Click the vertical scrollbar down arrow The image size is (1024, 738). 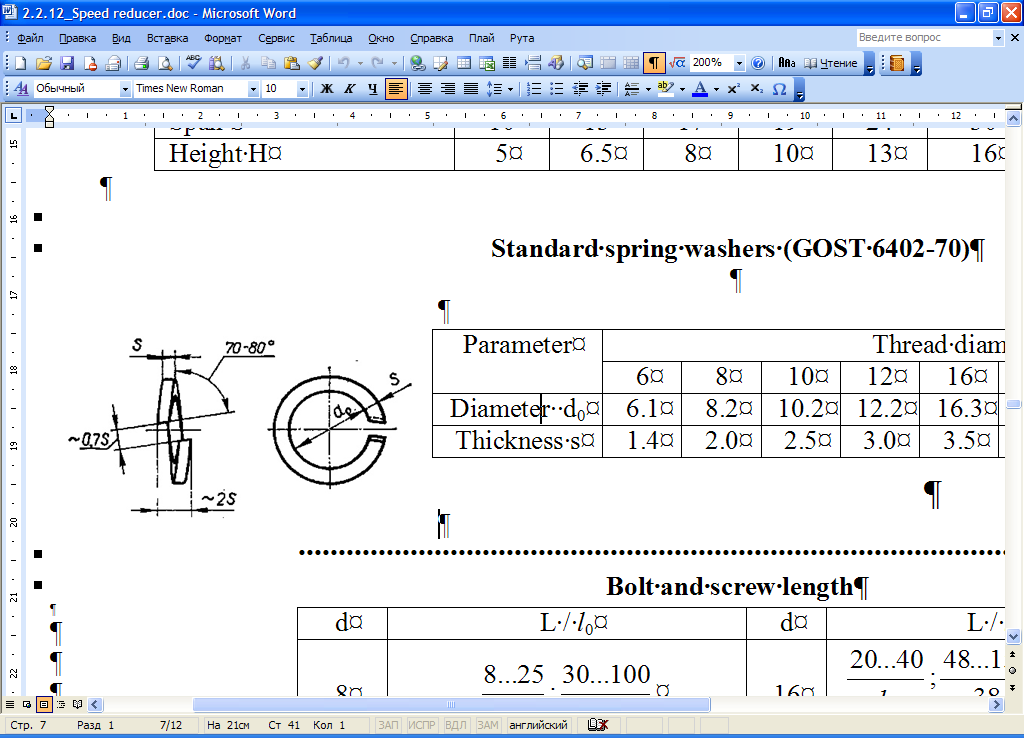coord(1013,635)
